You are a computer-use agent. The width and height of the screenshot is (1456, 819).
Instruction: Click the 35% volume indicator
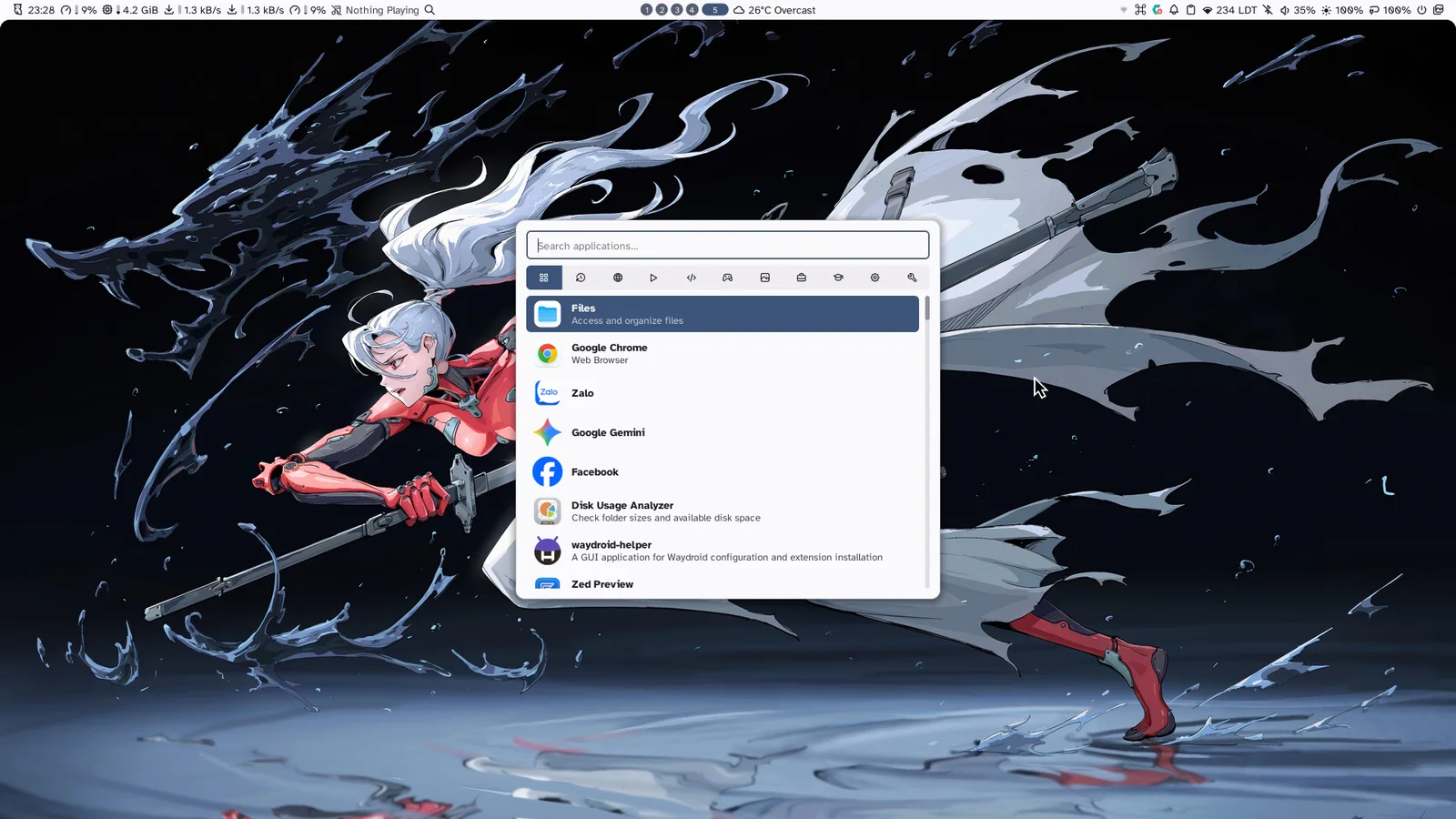click(1298, 10)
